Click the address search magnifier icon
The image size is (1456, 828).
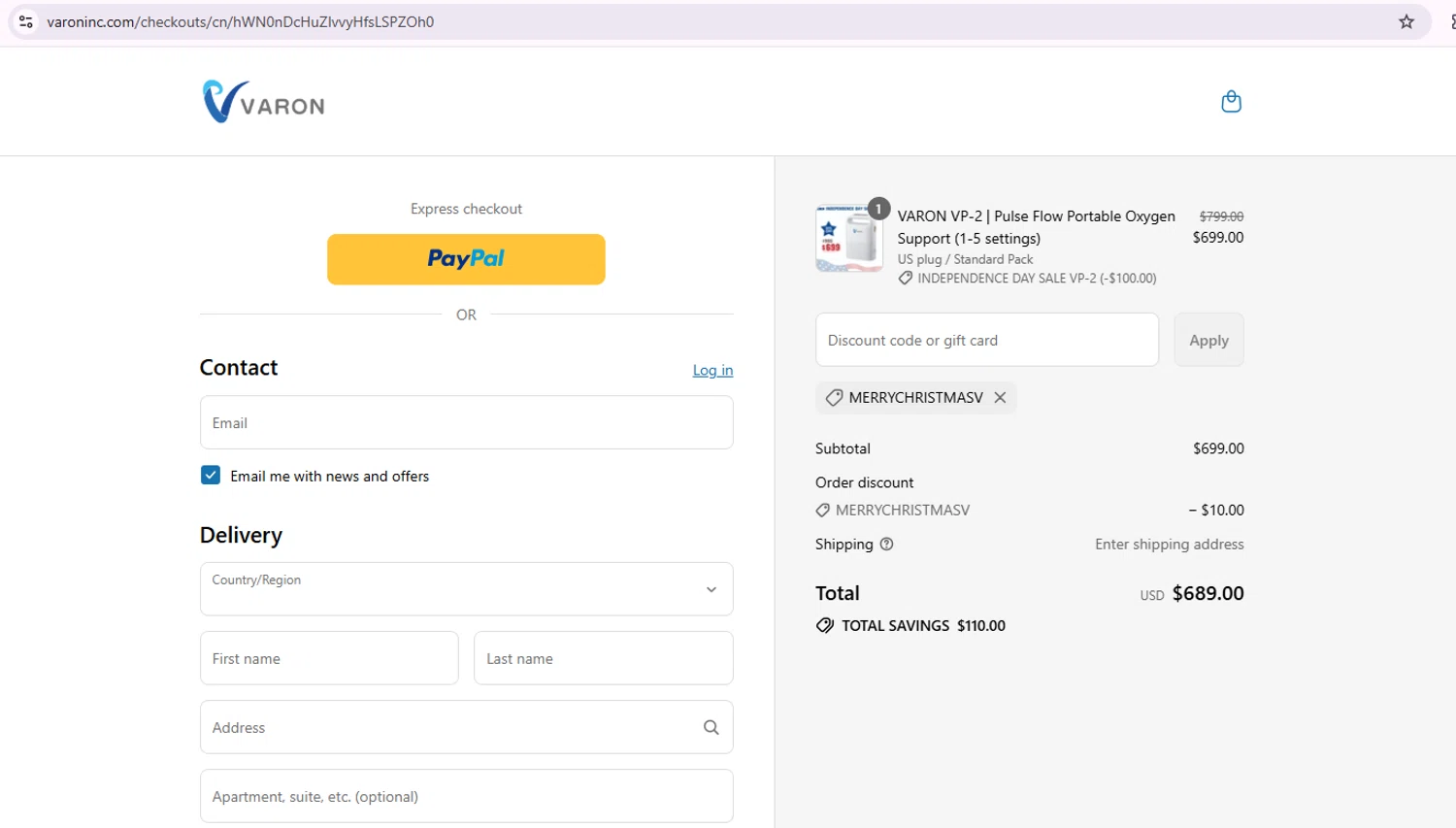[x=711, y=727]
